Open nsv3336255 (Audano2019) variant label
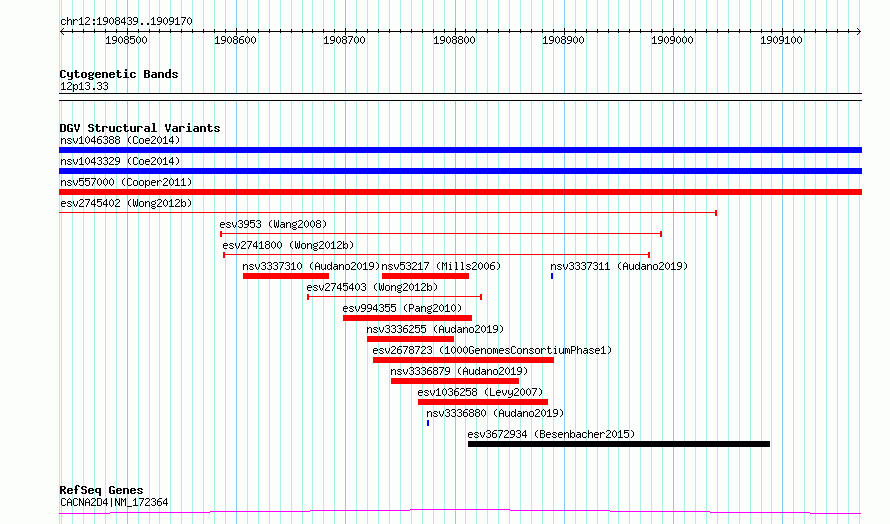This screenshot has width=890, height=524. pos(435,329)
